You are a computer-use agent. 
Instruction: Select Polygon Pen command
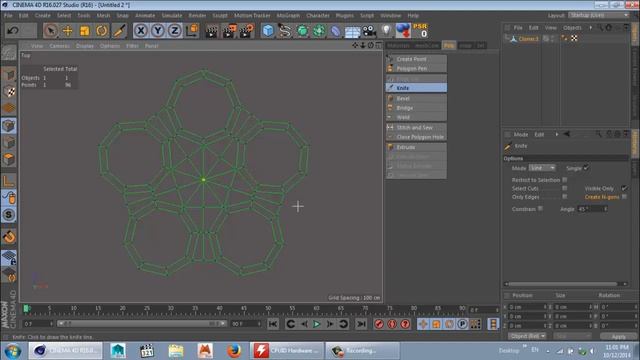tap(416, 68)
